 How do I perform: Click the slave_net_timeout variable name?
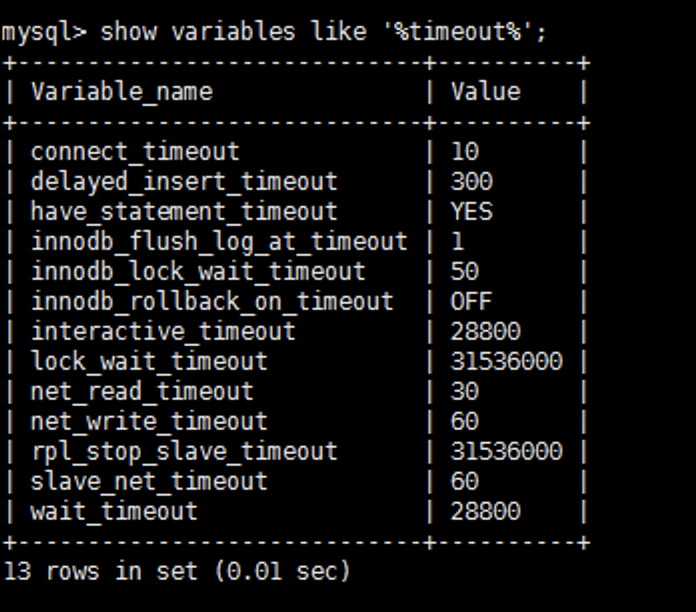149,482
